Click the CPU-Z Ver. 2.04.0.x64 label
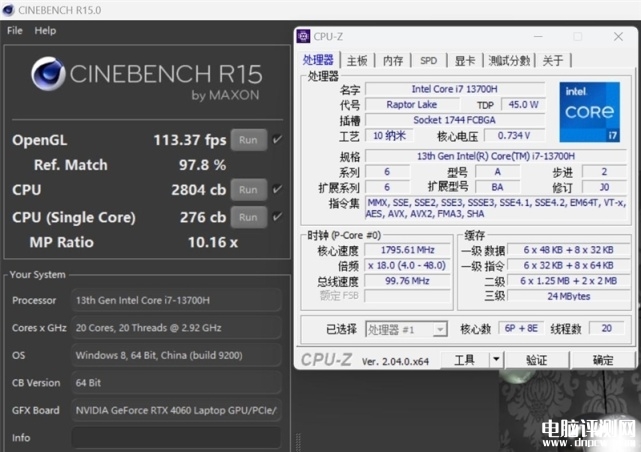 [x=395, y=361]
